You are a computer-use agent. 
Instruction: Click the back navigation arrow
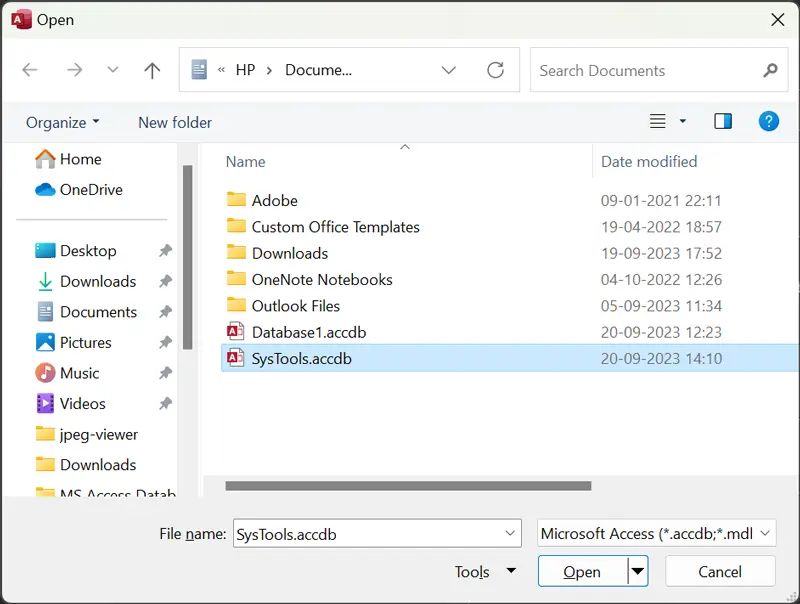[30, 70]
